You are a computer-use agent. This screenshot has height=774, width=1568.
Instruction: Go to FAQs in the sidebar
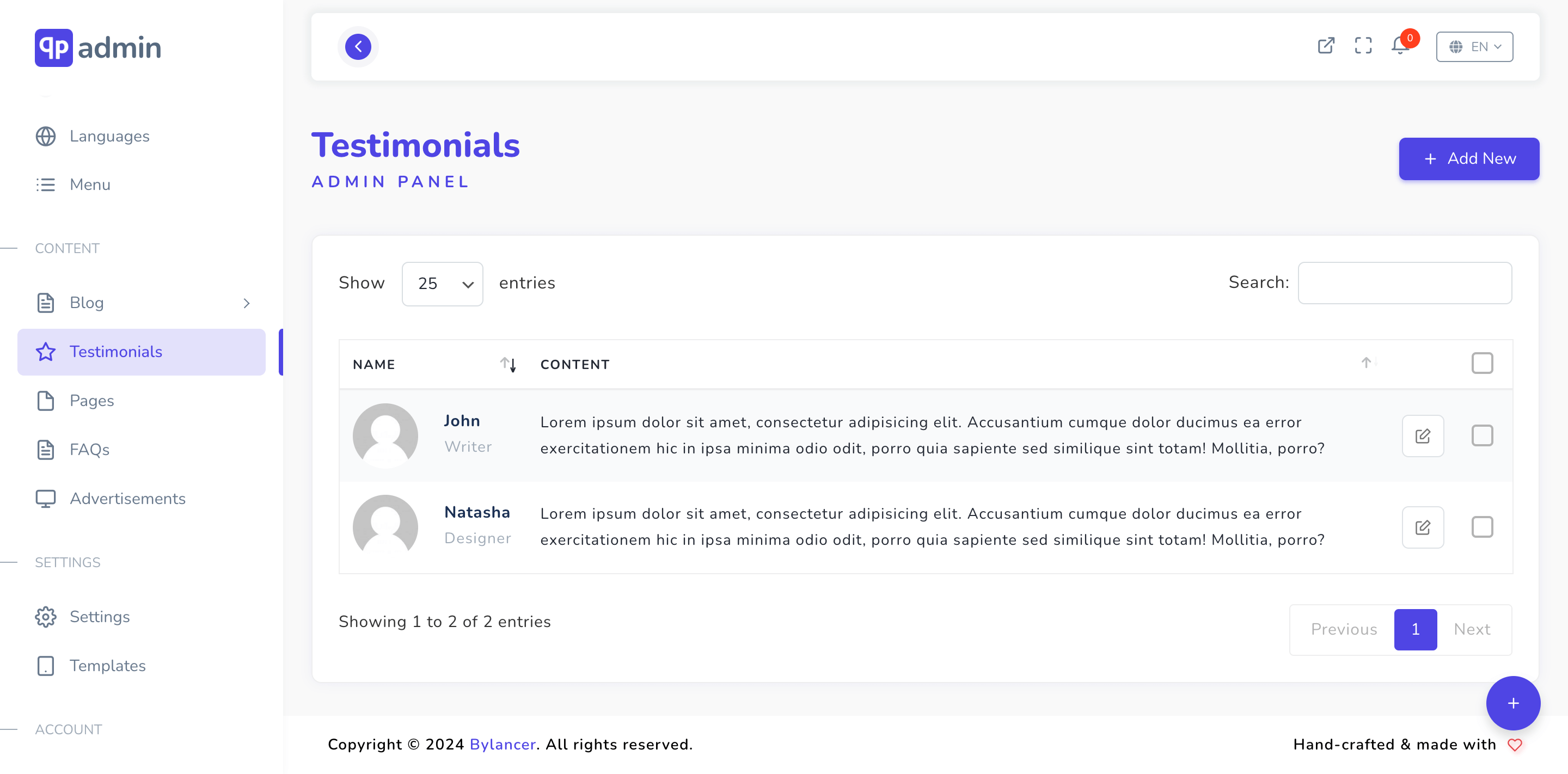coord(89,449)
